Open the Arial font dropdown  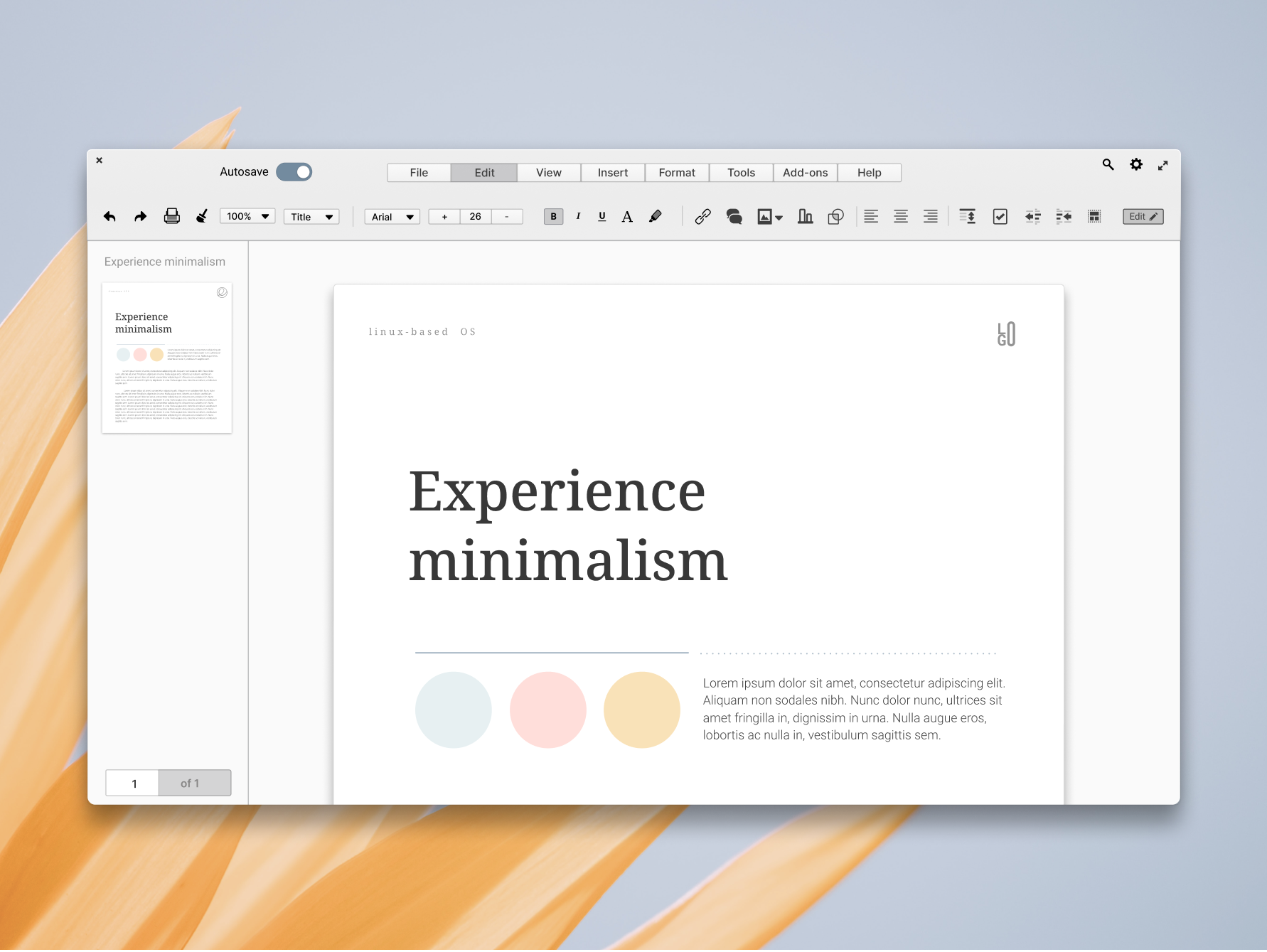pos(392,217)
